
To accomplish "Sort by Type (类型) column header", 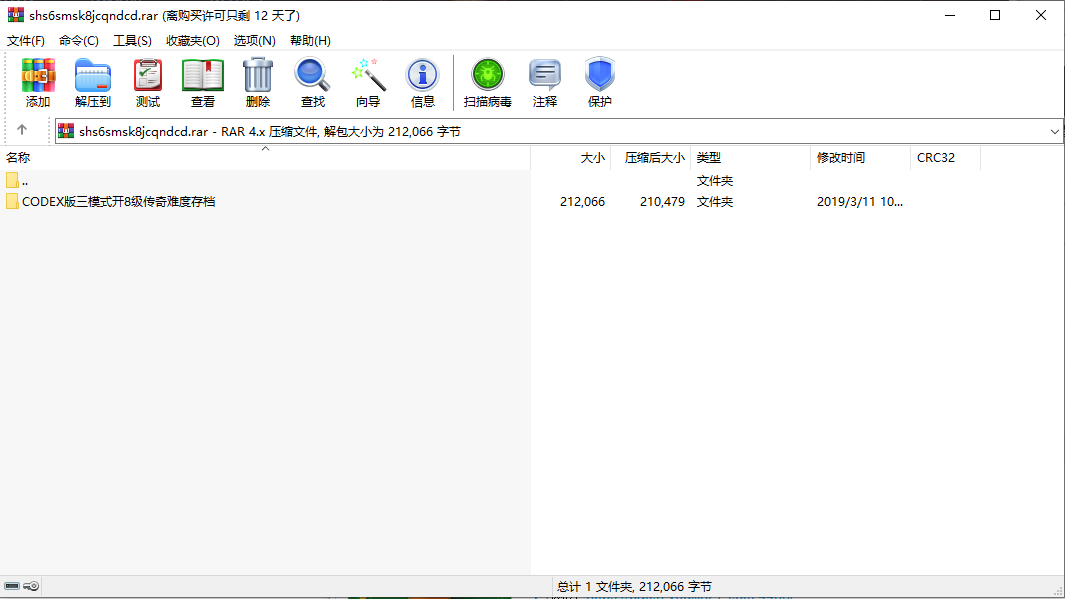I will (751, 158).
